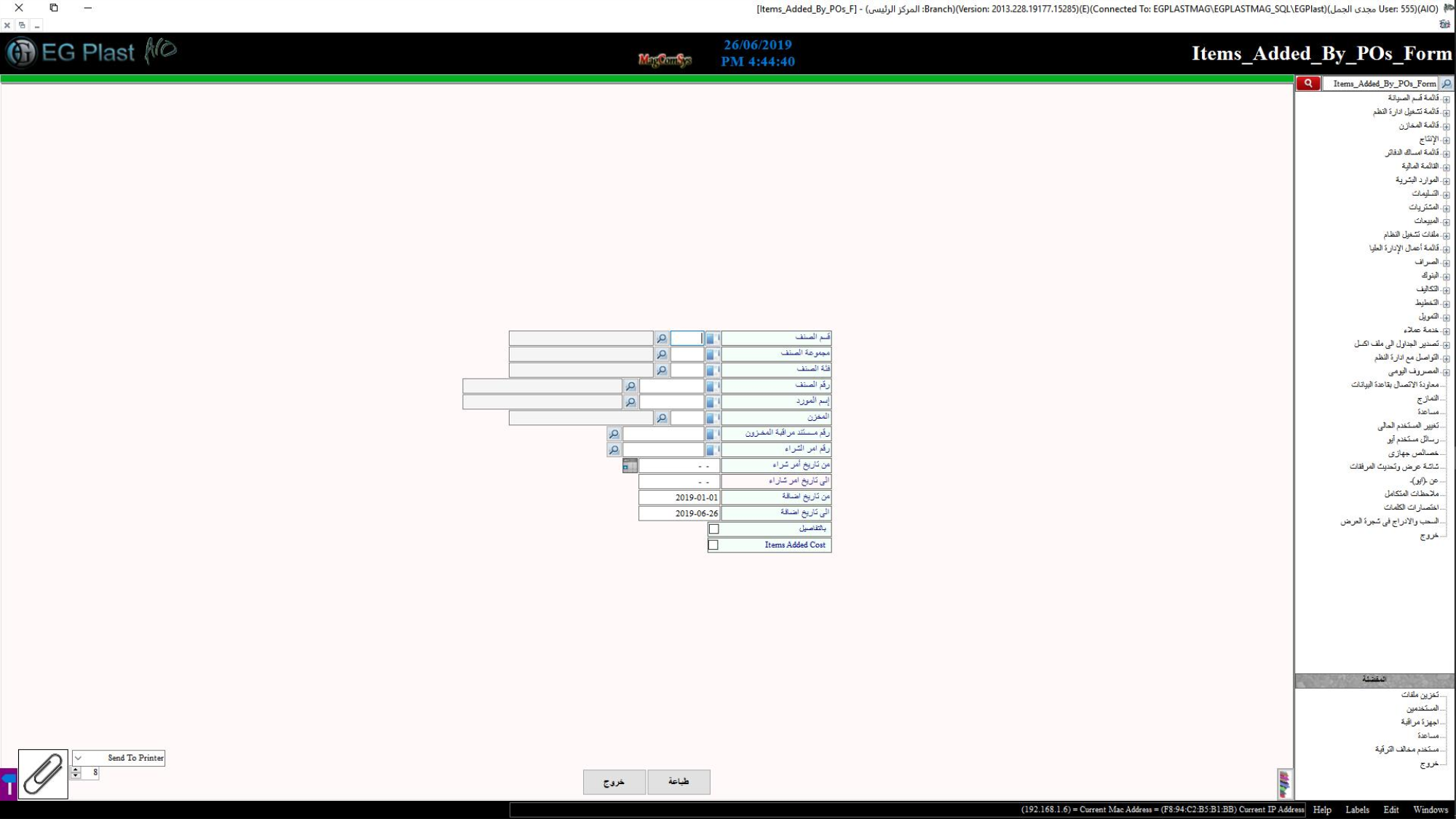
Task: Click the EG Plast logo icon
Action: coord(21,52)
